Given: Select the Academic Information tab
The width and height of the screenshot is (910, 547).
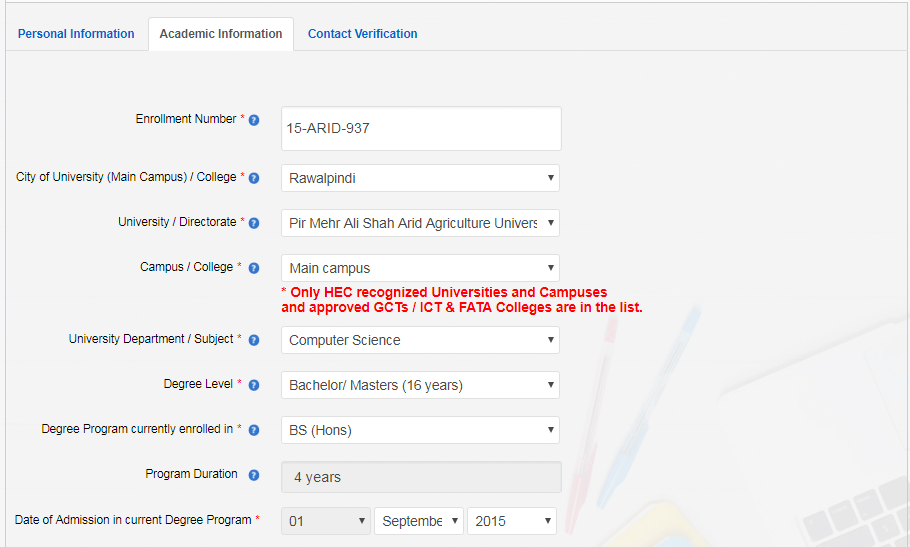Looking at the screenshot, I should (221, 34).
